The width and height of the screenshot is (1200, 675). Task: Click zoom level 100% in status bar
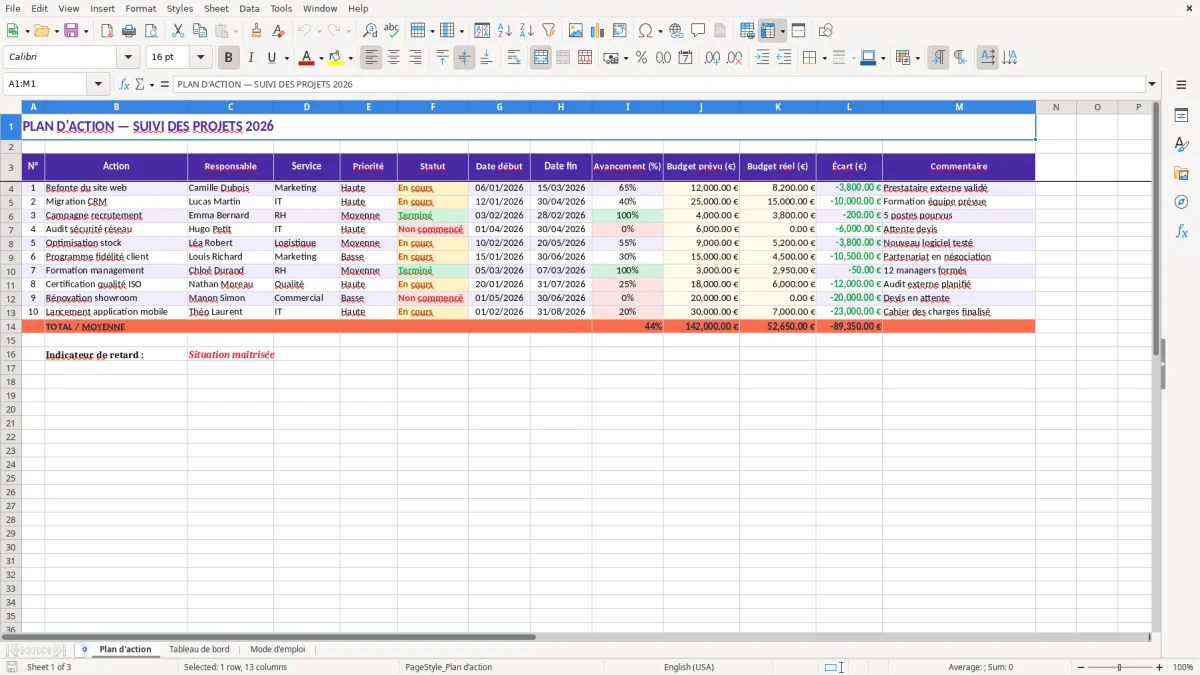point(1183,667)
